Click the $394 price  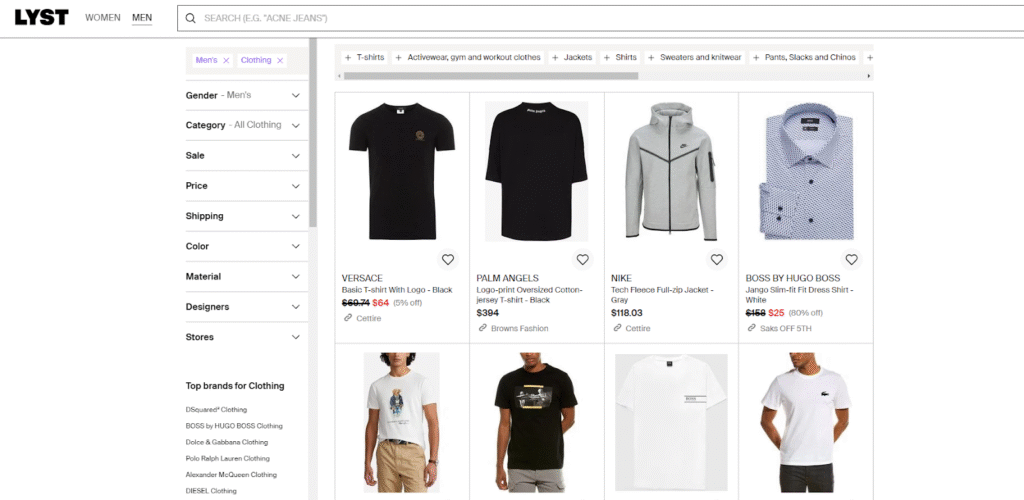488,313
